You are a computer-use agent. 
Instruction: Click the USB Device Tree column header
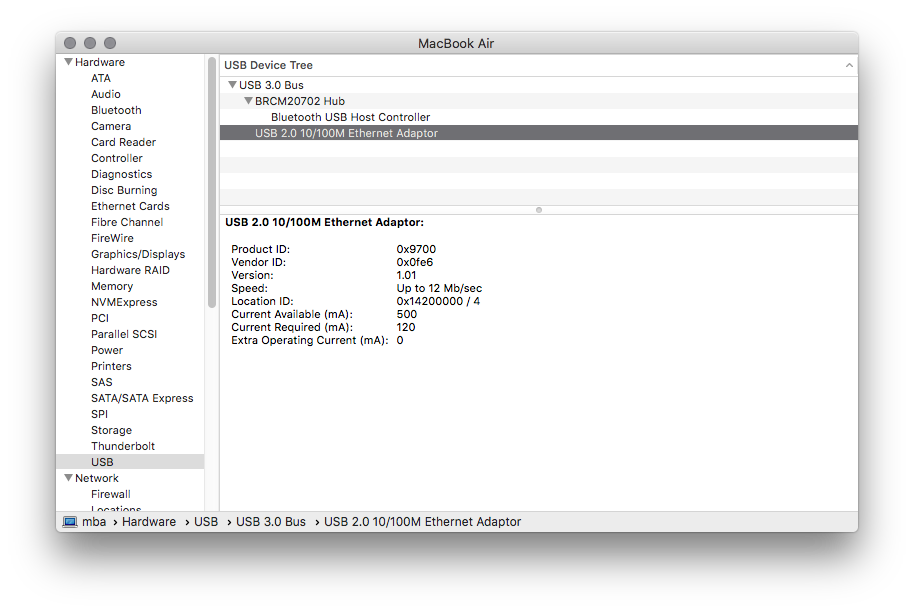[539, 65]
